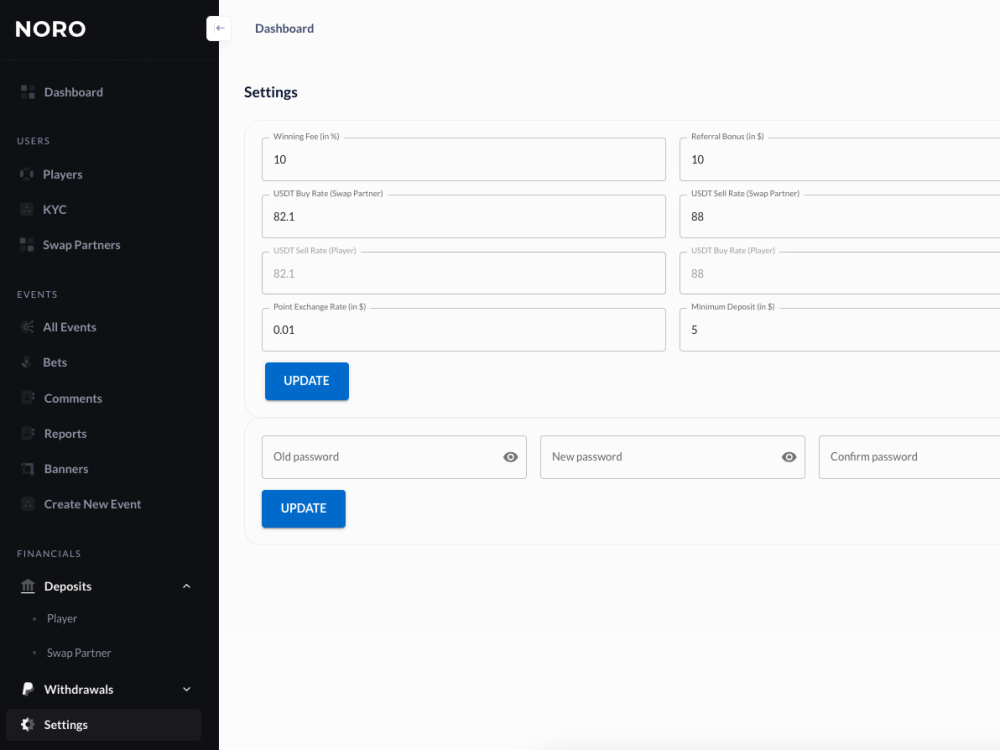Select Player under Deposits
Image resolution: width=1000 pixels, height=750 pixels.
pos(62,619)
